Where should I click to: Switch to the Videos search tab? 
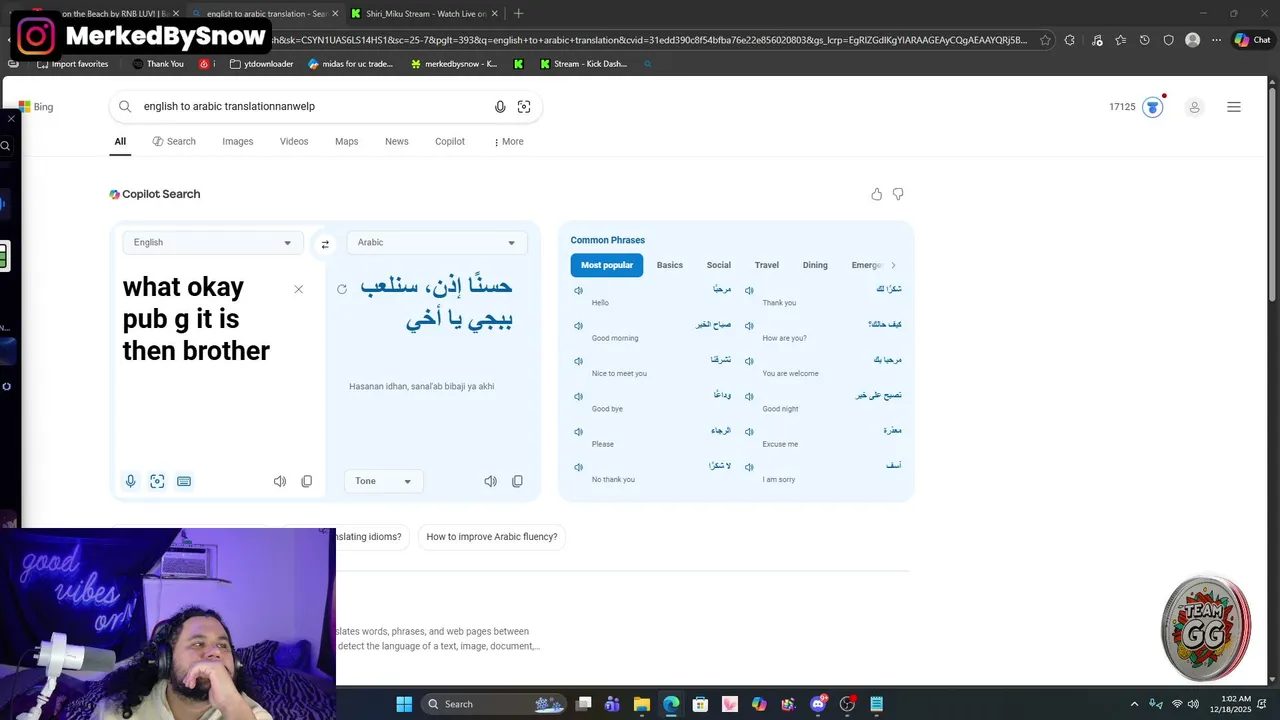pos(294,141)
